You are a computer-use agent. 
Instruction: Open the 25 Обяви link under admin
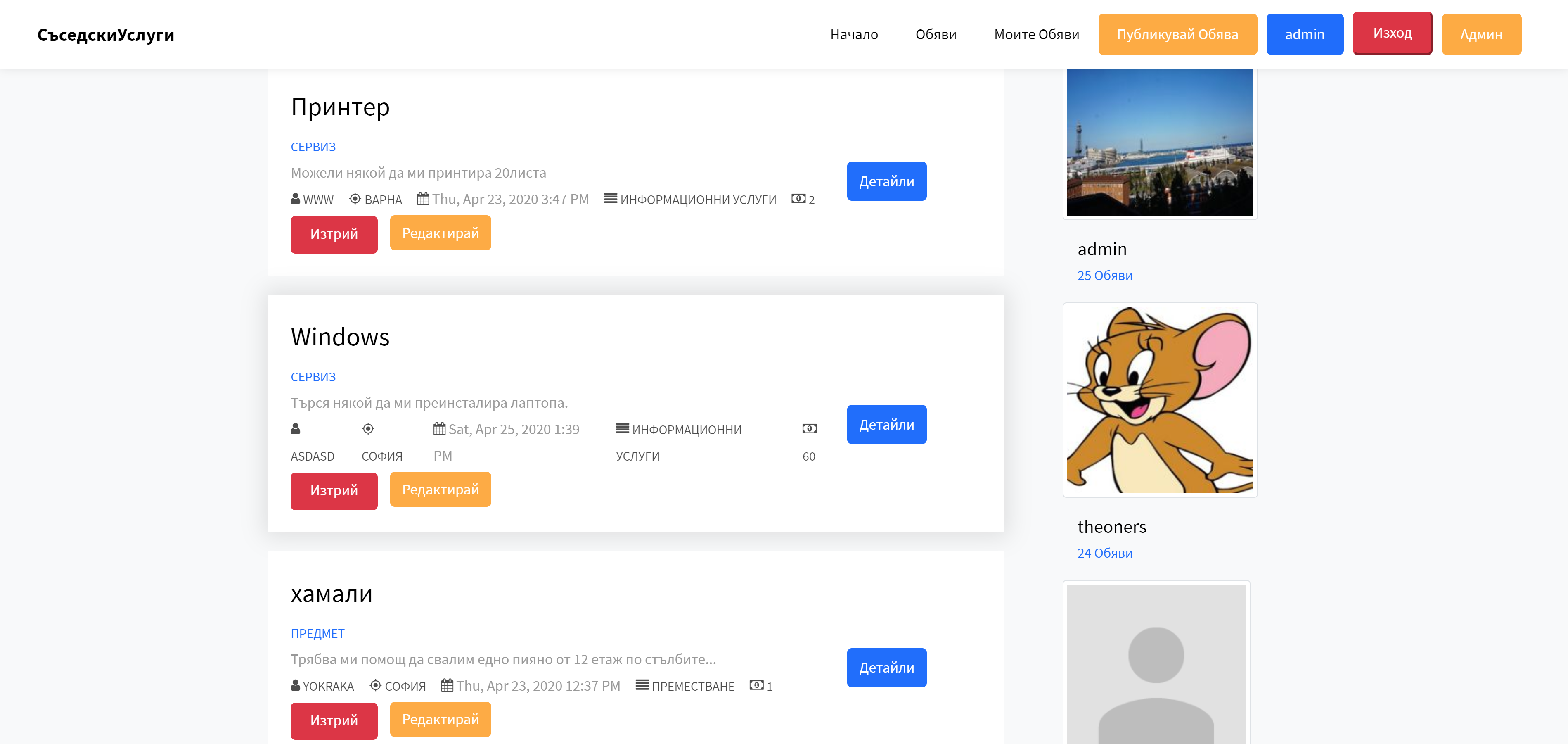click(x=1104, y=276)
